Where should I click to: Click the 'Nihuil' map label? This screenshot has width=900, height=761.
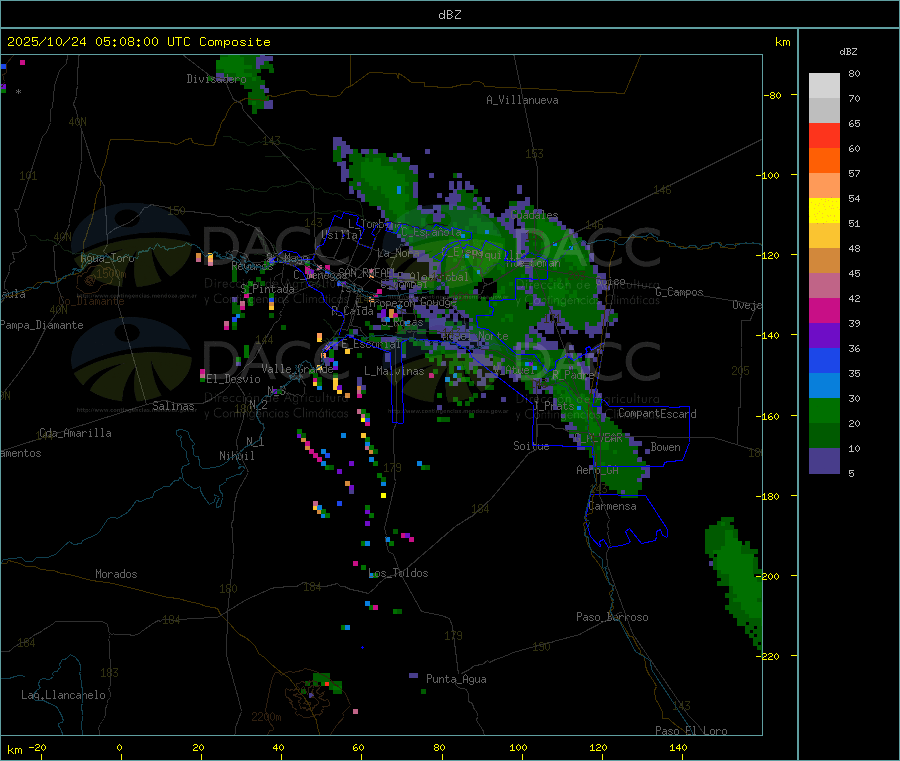pos(236,456)
